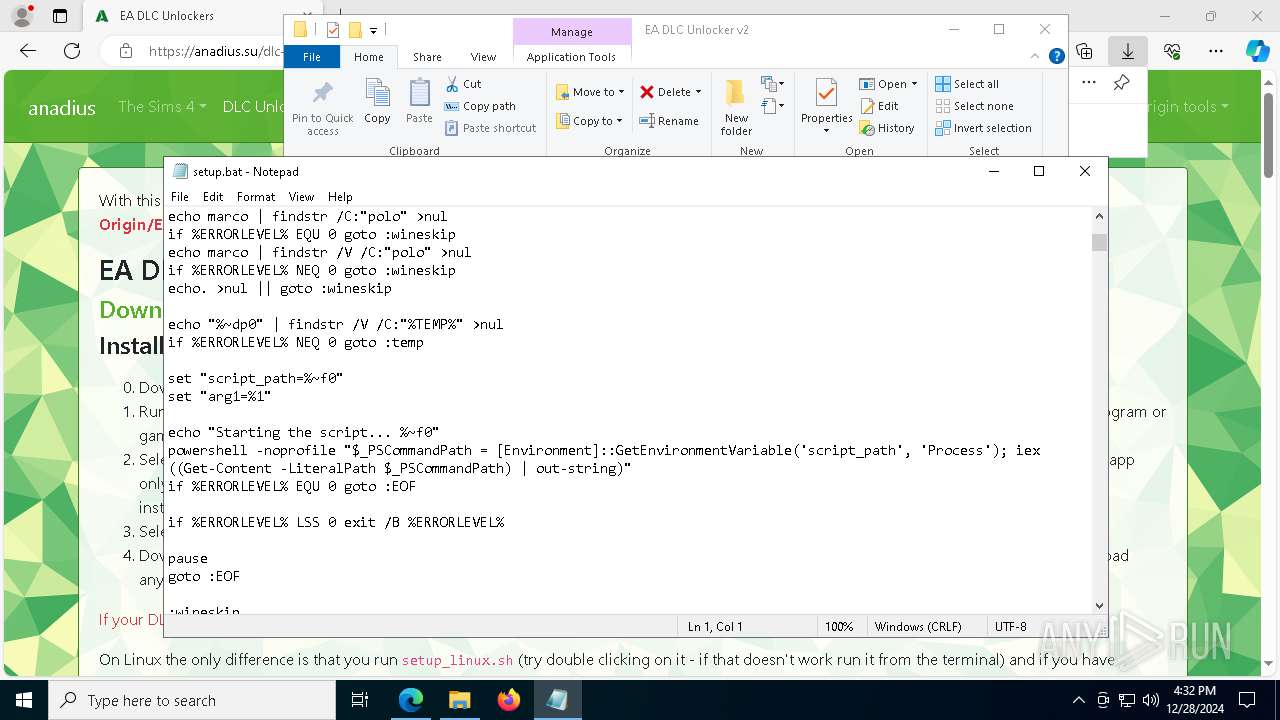Click Notepad scrollbar down arrow

click(x=1100, y=605)
